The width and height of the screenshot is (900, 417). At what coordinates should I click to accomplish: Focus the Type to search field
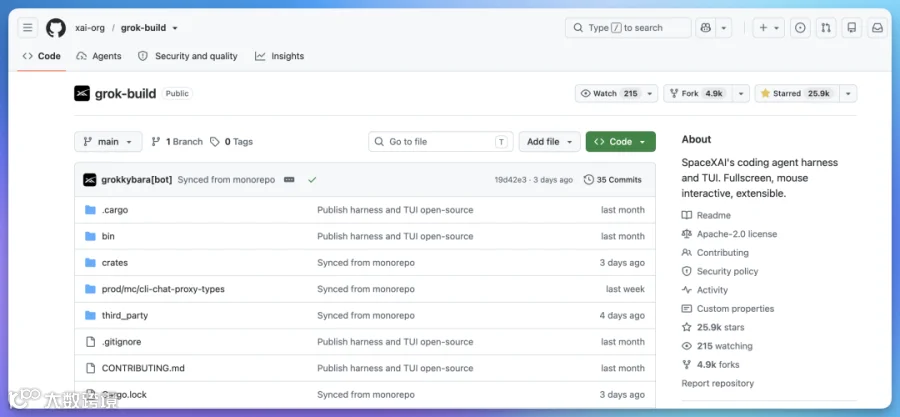(x=628, y=28)
